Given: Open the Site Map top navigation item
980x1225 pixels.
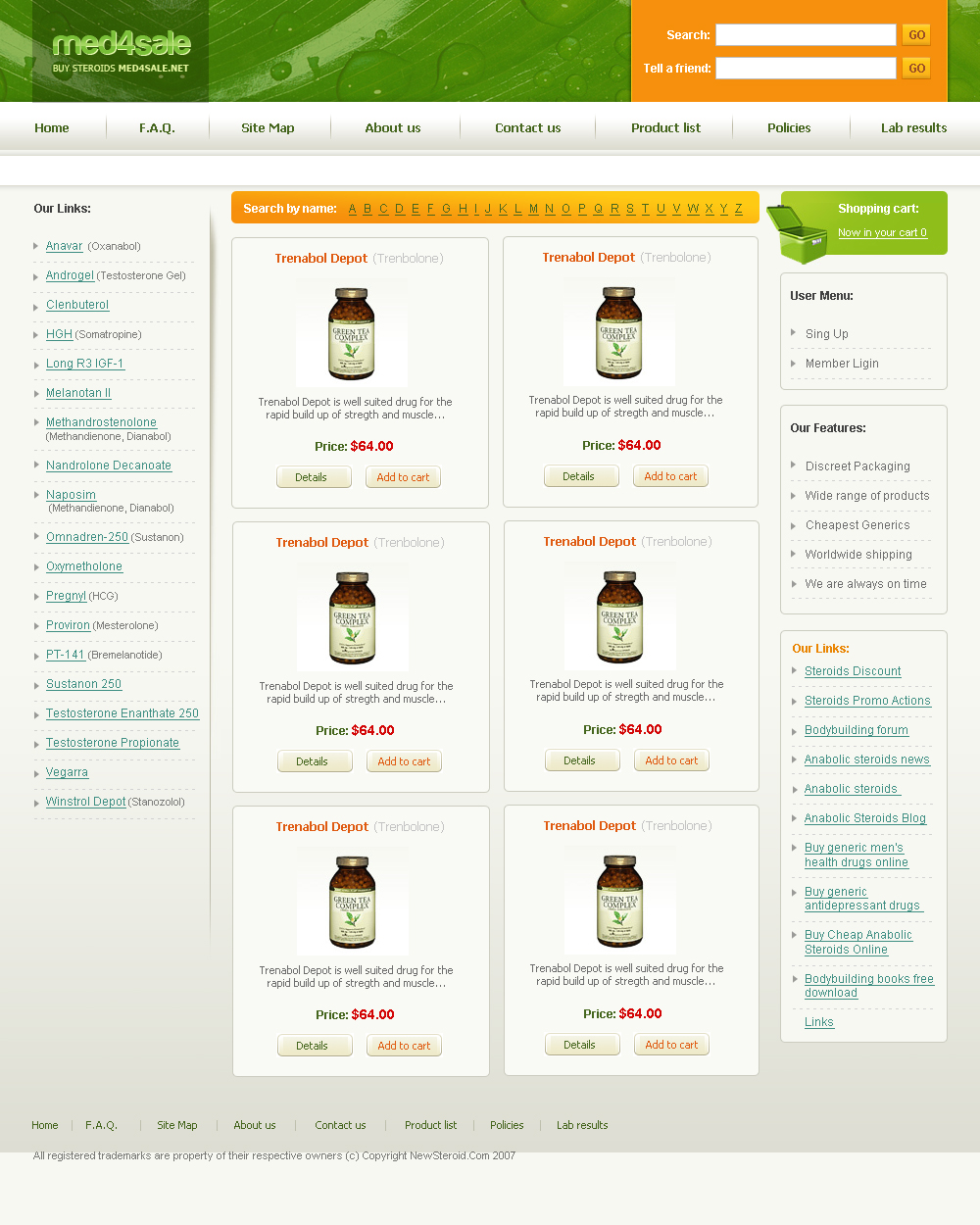Looking at the screenshot, I should tap(268, 128).
